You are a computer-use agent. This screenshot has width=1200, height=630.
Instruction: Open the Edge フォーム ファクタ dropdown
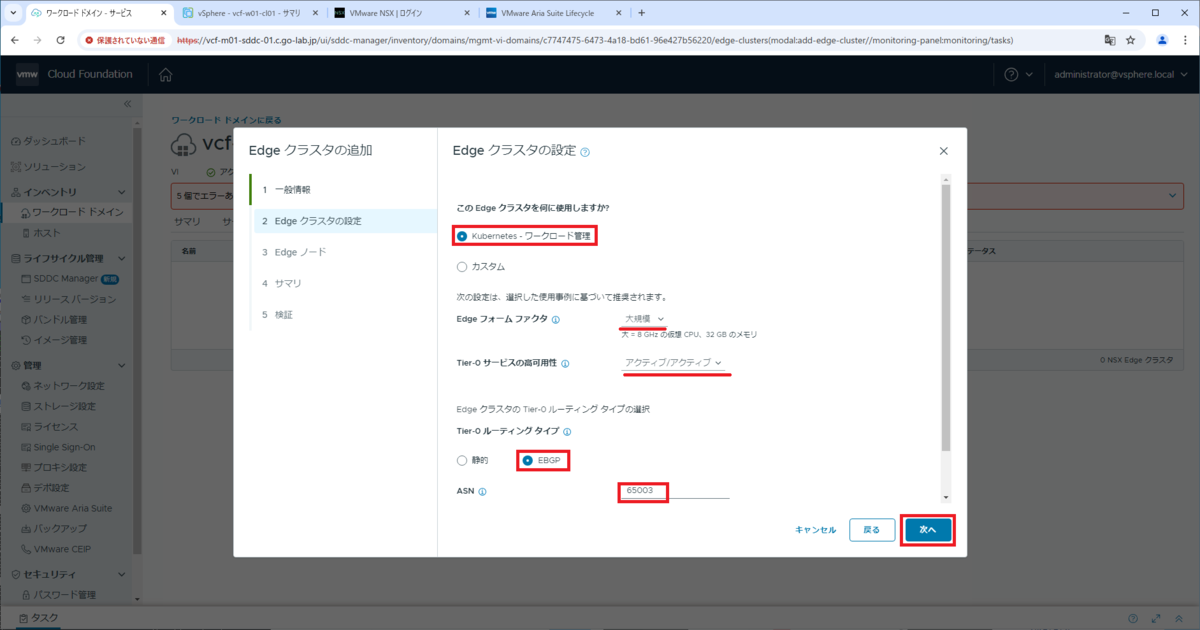pos(645,319)
